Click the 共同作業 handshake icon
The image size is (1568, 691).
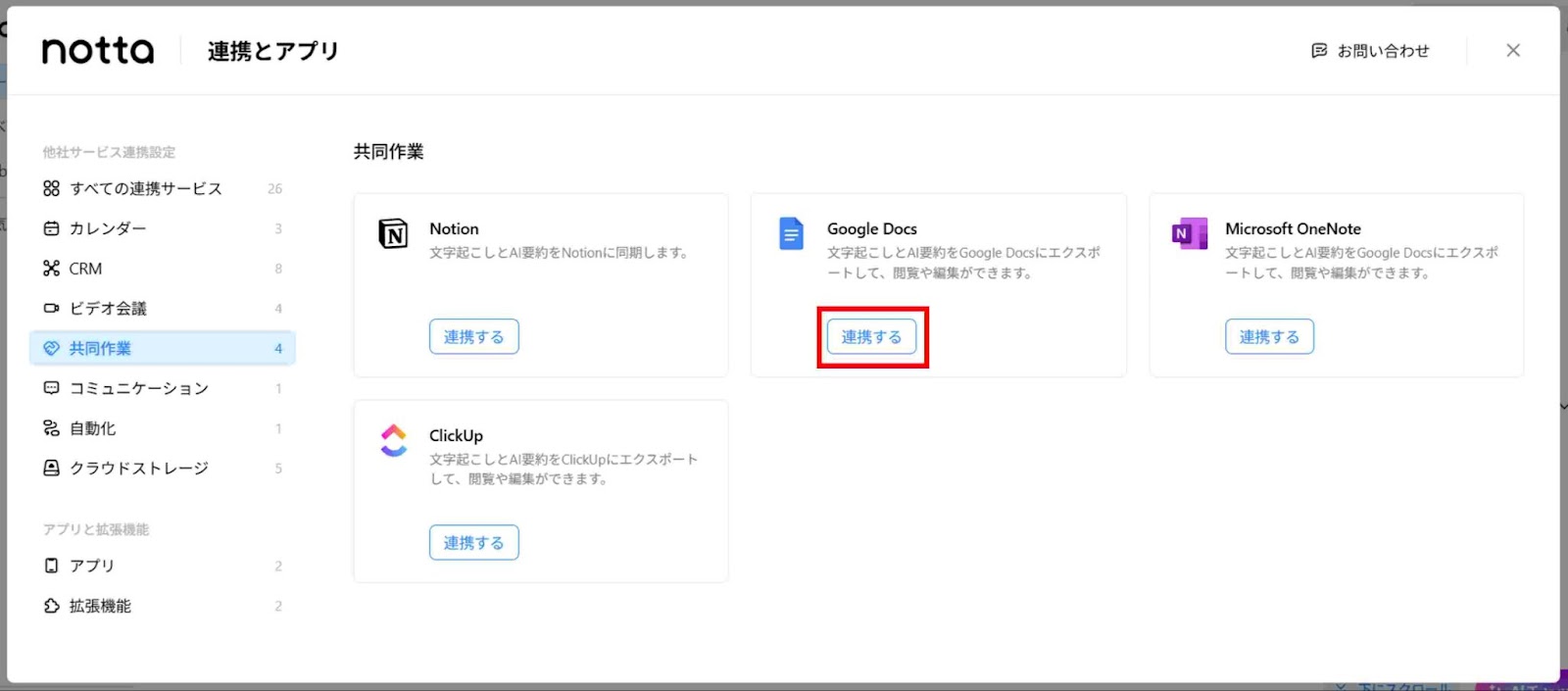52,348
